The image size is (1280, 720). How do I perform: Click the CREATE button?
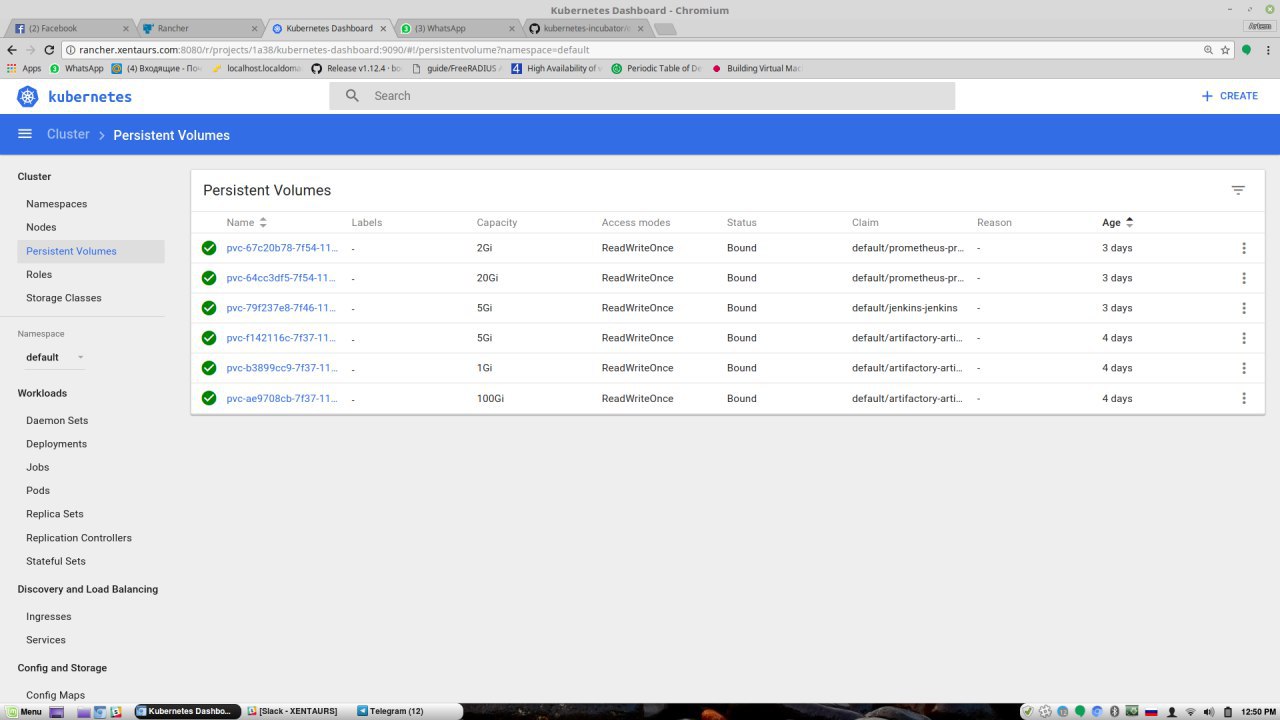click(x=1229, y=96)
